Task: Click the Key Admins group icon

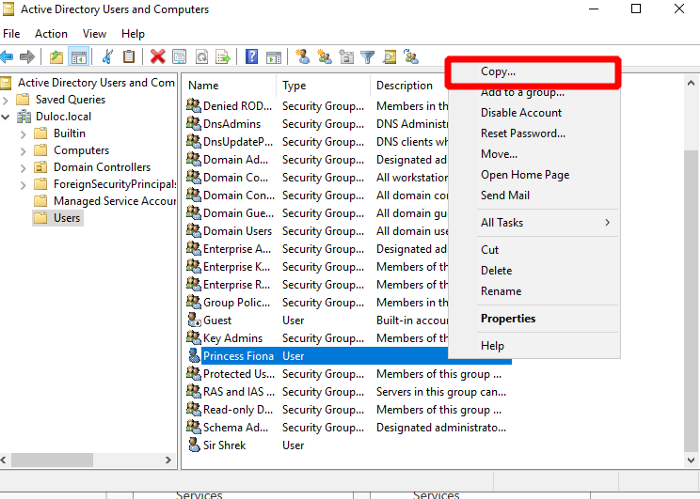Action: [194, 337]
